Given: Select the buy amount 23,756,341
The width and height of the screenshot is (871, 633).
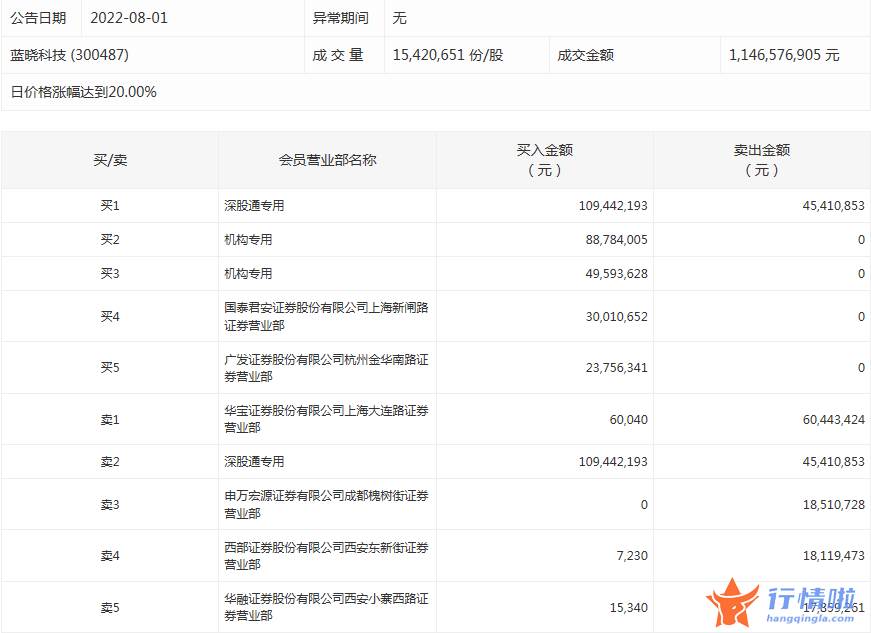Looking at the screenshot, I should 617,368.
